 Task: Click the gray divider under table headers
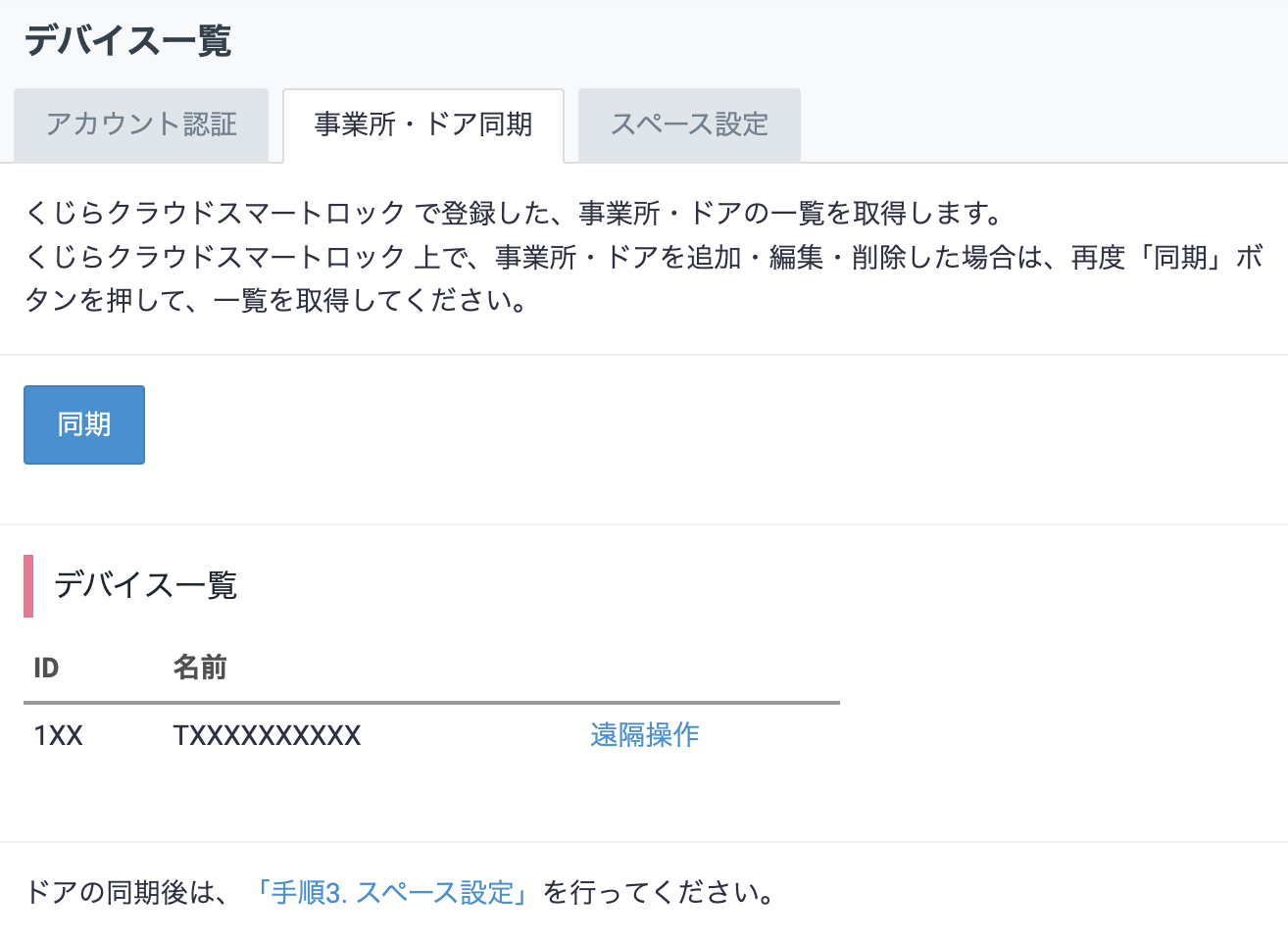coord(431,703)
